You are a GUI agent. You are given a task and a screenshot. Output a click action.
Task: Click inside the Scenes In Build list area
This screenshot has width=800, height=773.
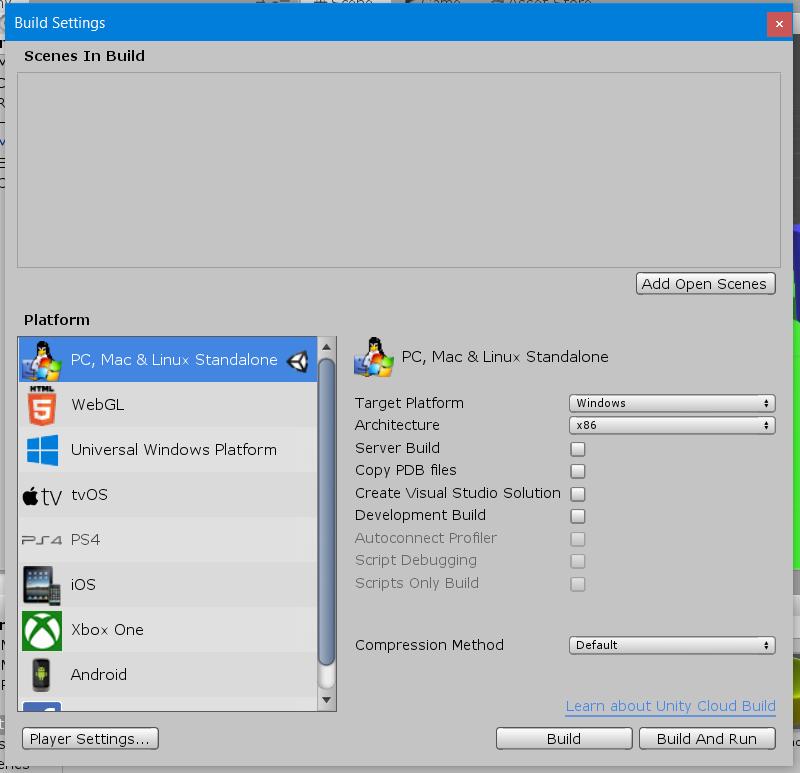tap(398, 170)
